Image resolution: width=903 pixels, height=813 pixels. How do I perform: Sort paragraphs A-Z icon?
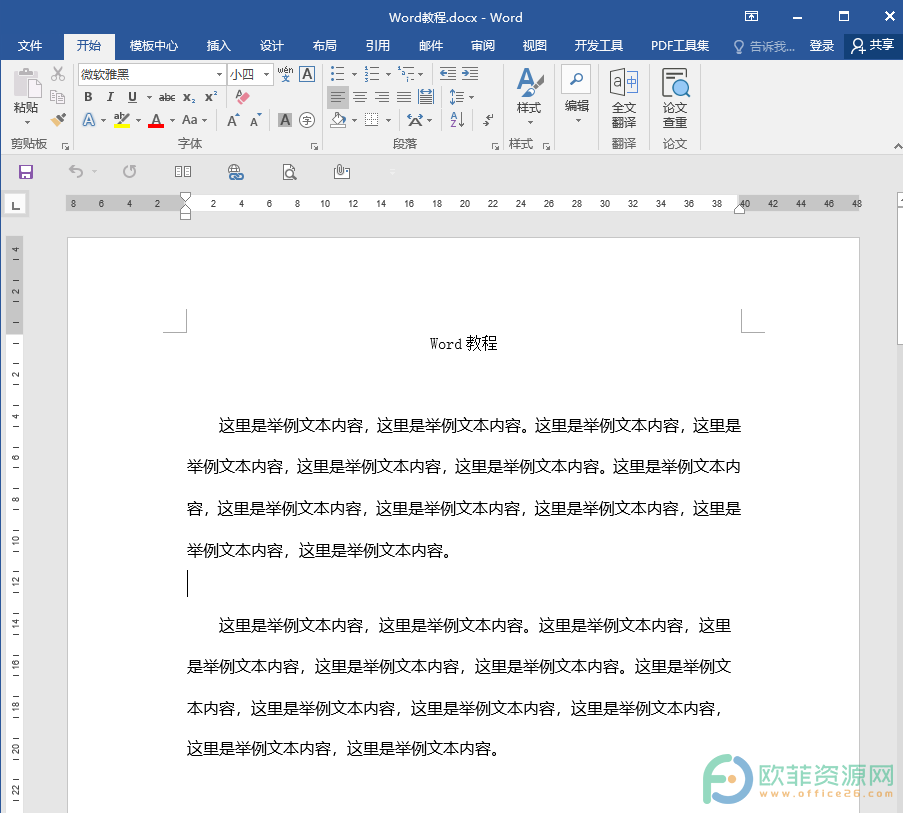tap(457, 120)
